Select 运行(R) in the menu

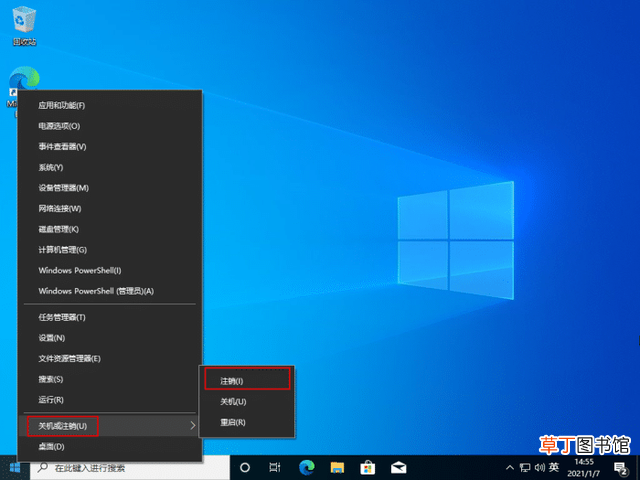[x=109, y=400]
